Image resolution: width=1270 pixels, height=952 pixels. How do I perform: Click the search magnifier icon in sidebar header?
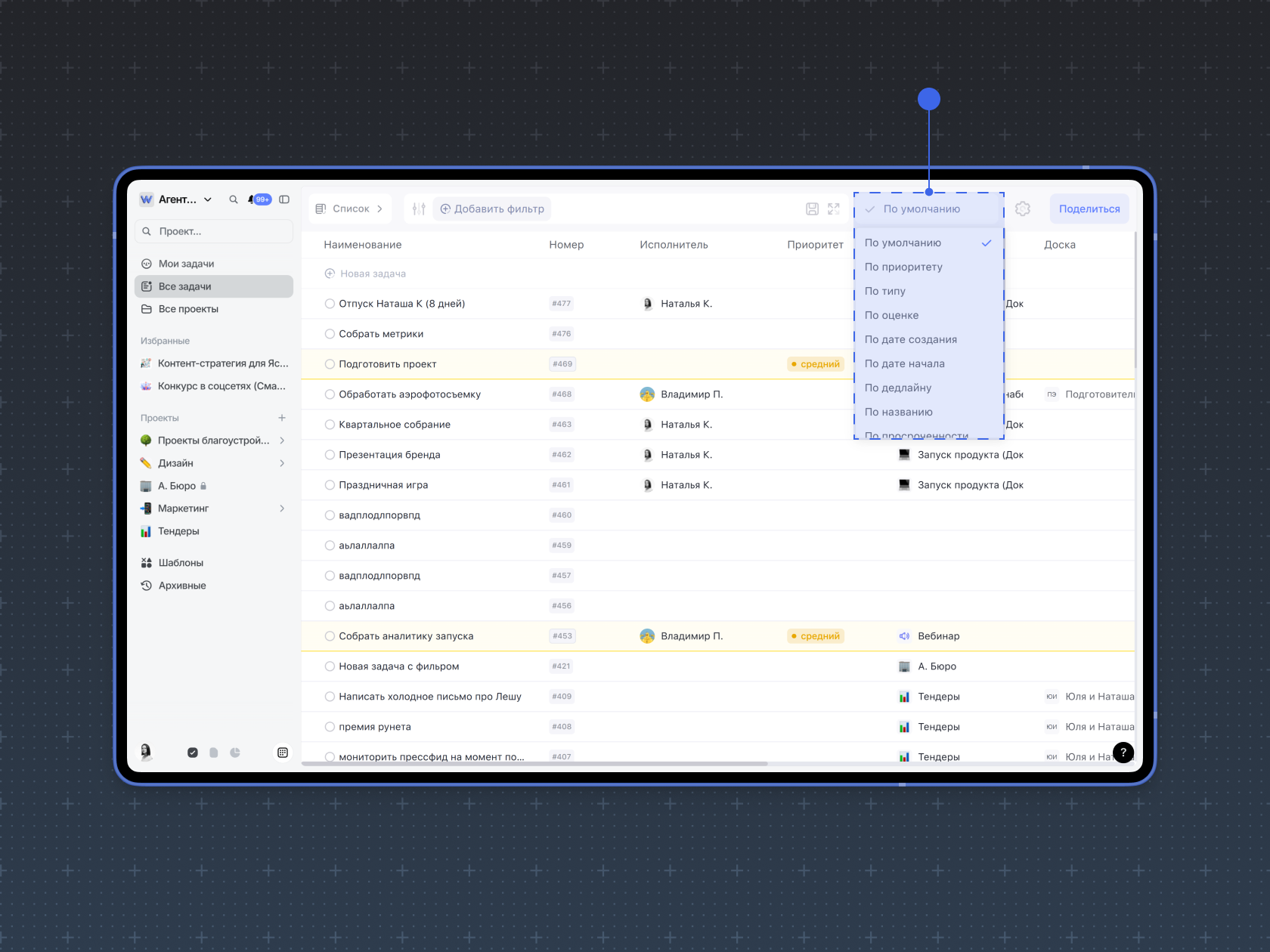click(234, 199)
